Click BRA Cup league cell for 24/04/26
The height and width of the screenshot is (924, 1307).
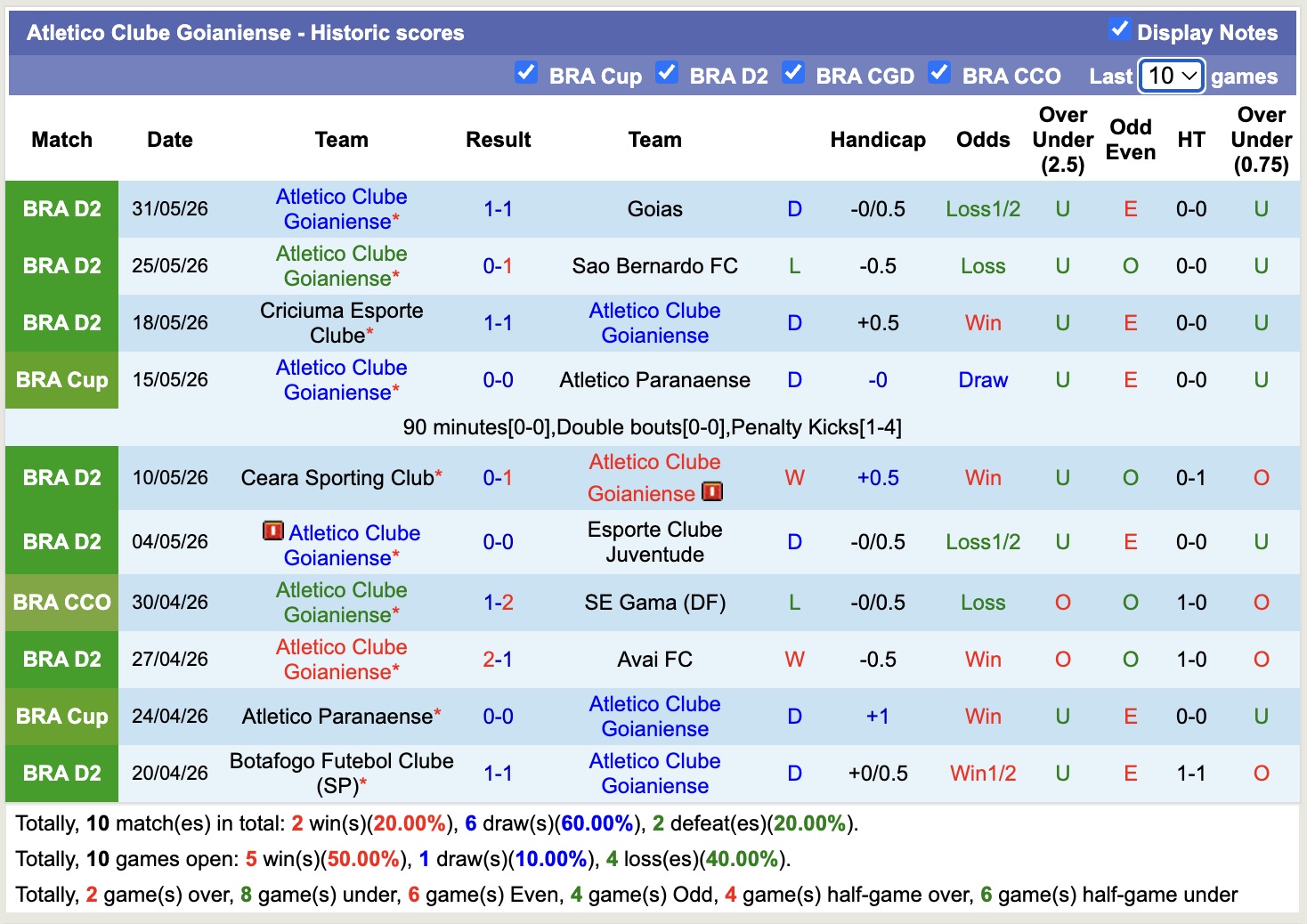61,717
